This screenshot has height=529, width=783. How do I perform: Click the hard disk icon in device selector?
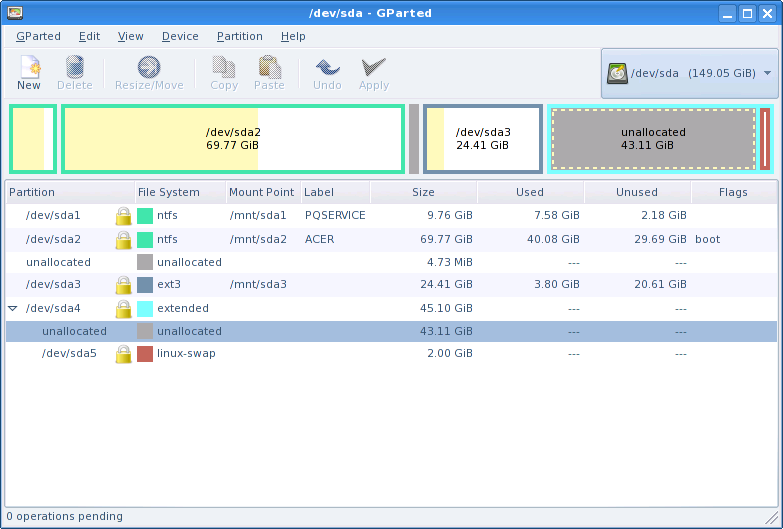(617, 73)
